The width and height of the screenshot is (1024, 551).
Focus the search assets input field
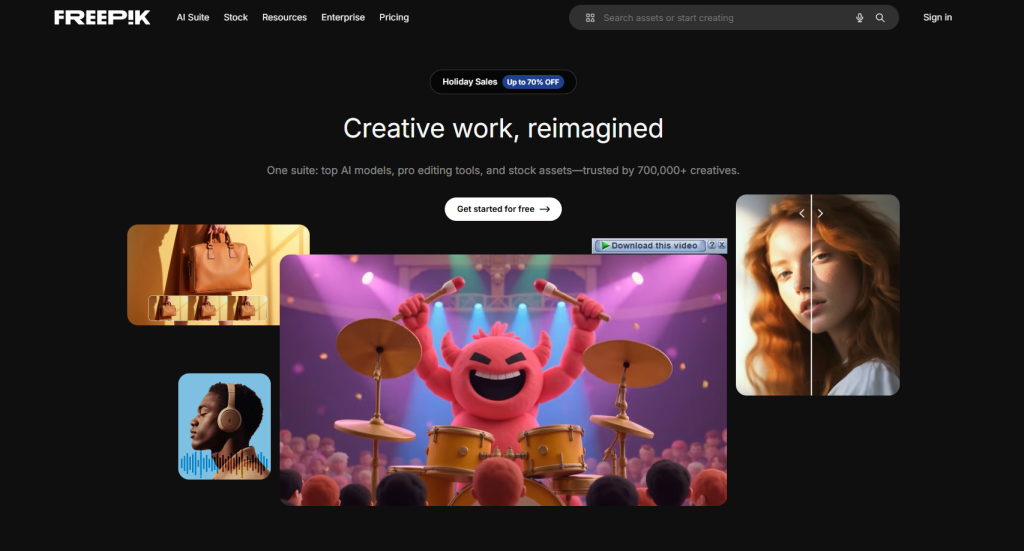[725, 18]
